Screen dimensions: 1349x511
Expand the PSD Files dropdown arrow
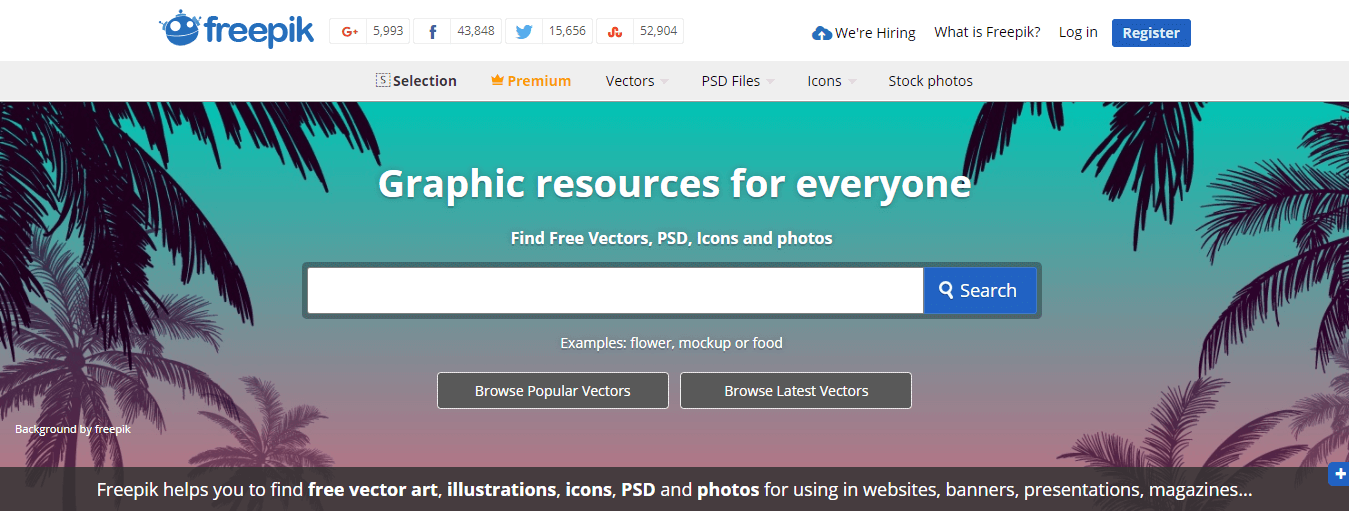[770, 82]
